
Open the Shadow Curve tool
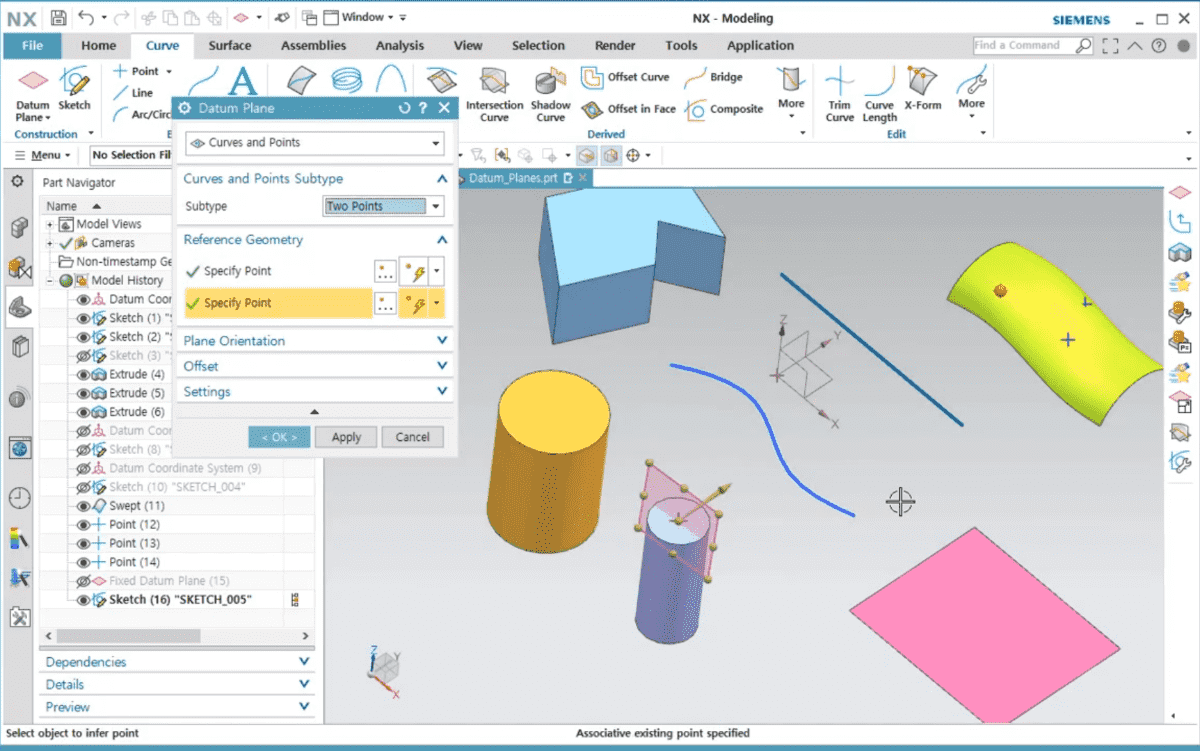tap(550, 96)
